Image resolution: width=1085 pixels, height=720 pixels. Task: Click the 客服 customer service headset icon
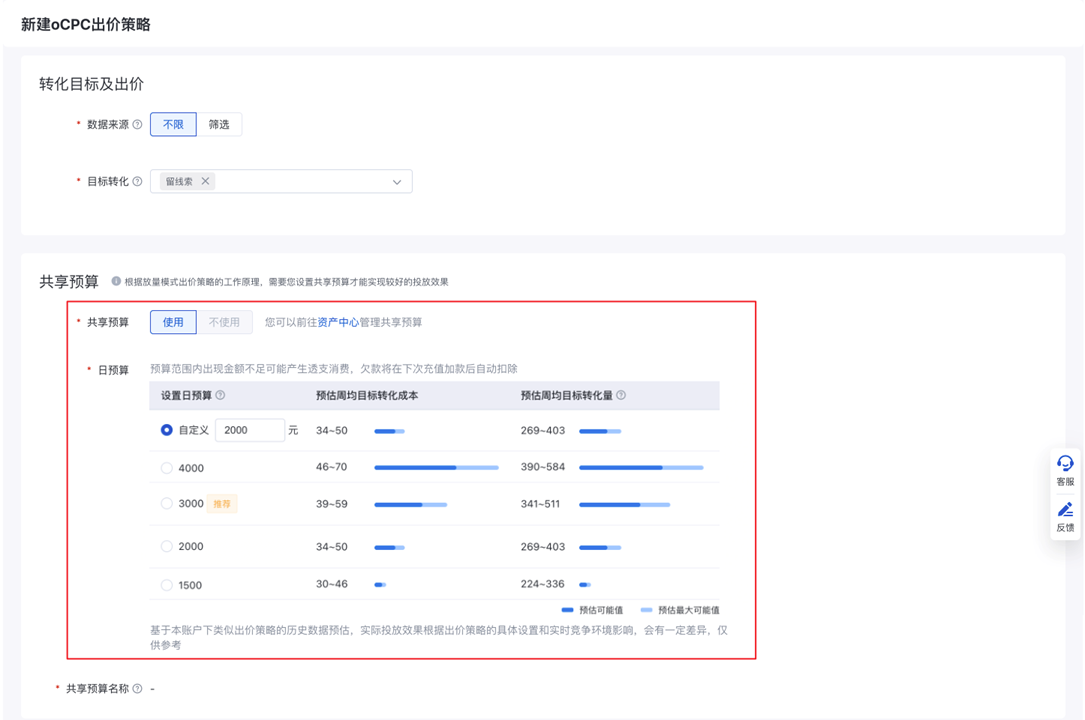click(x=1065, y=464)
